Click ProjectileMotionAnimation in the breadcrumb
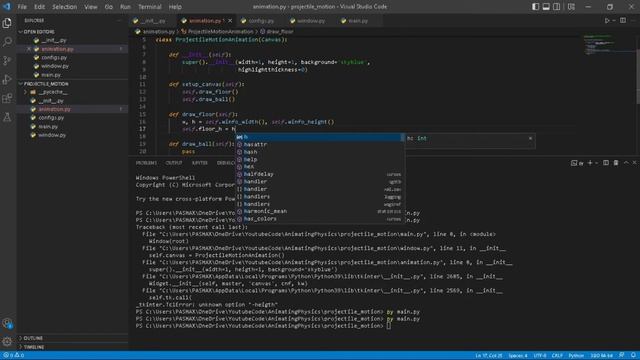Viewport: 640px width, 360px height. coord(220,31)
